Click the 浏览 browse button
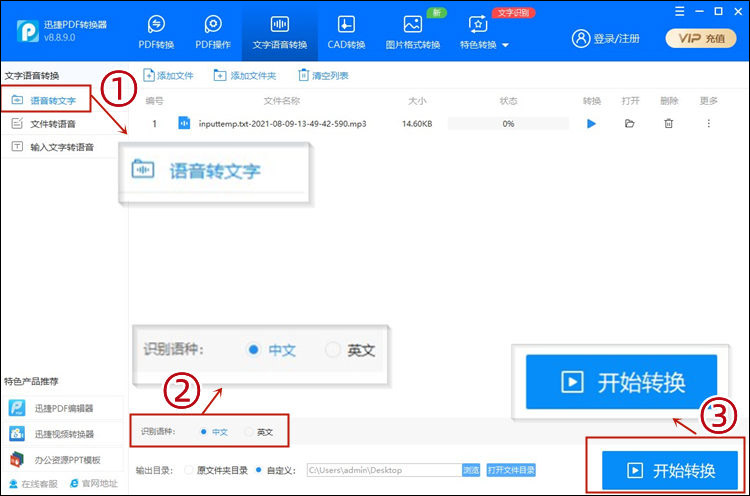 [x=471, y=470]
